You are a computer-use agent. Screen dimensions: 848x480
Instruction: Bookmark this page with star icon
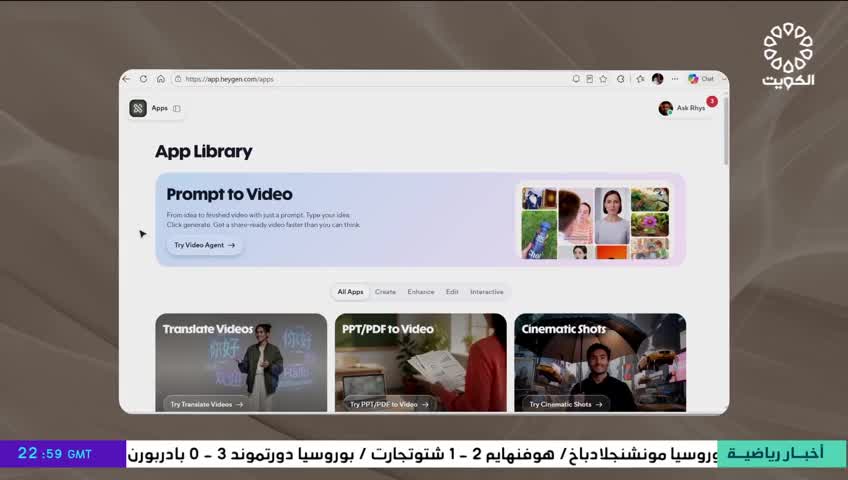(x=603, y=79)
